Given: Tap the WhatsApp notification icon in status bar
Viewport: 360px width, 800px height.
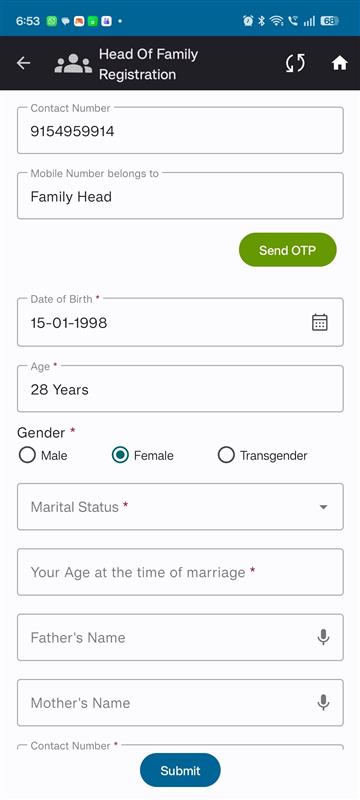Looking at the screenshot, I should [52, 21].
